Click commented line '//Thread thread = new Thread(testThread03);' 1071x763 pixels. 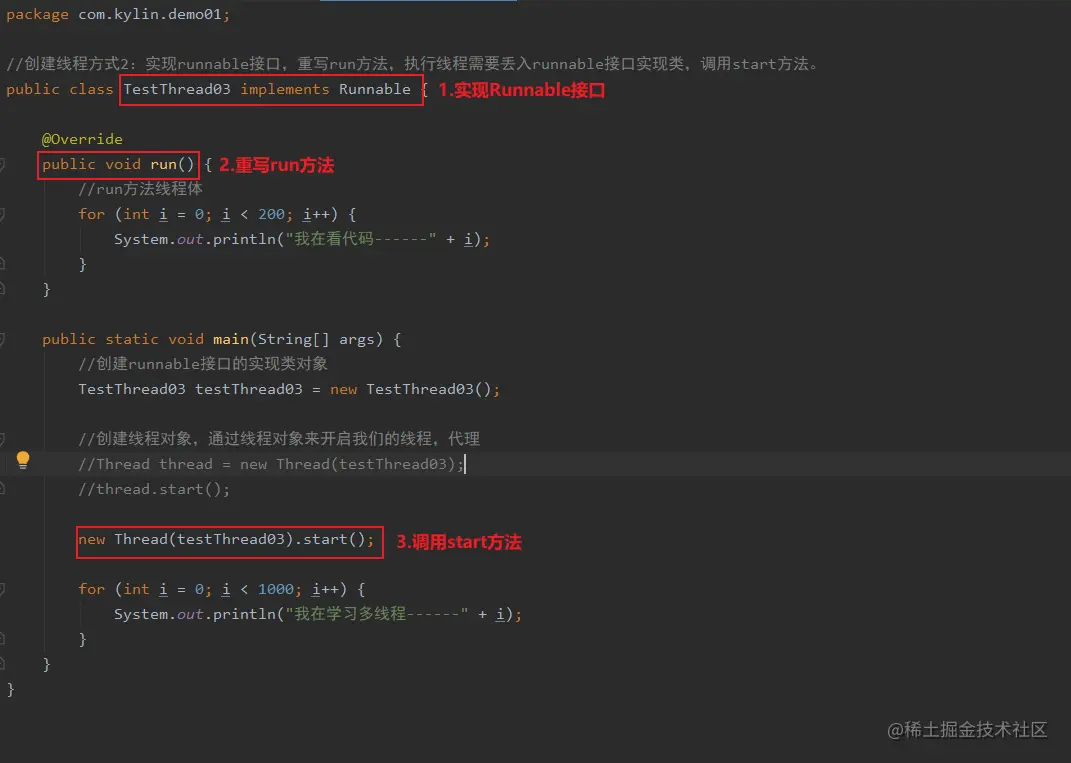[271, 464]
